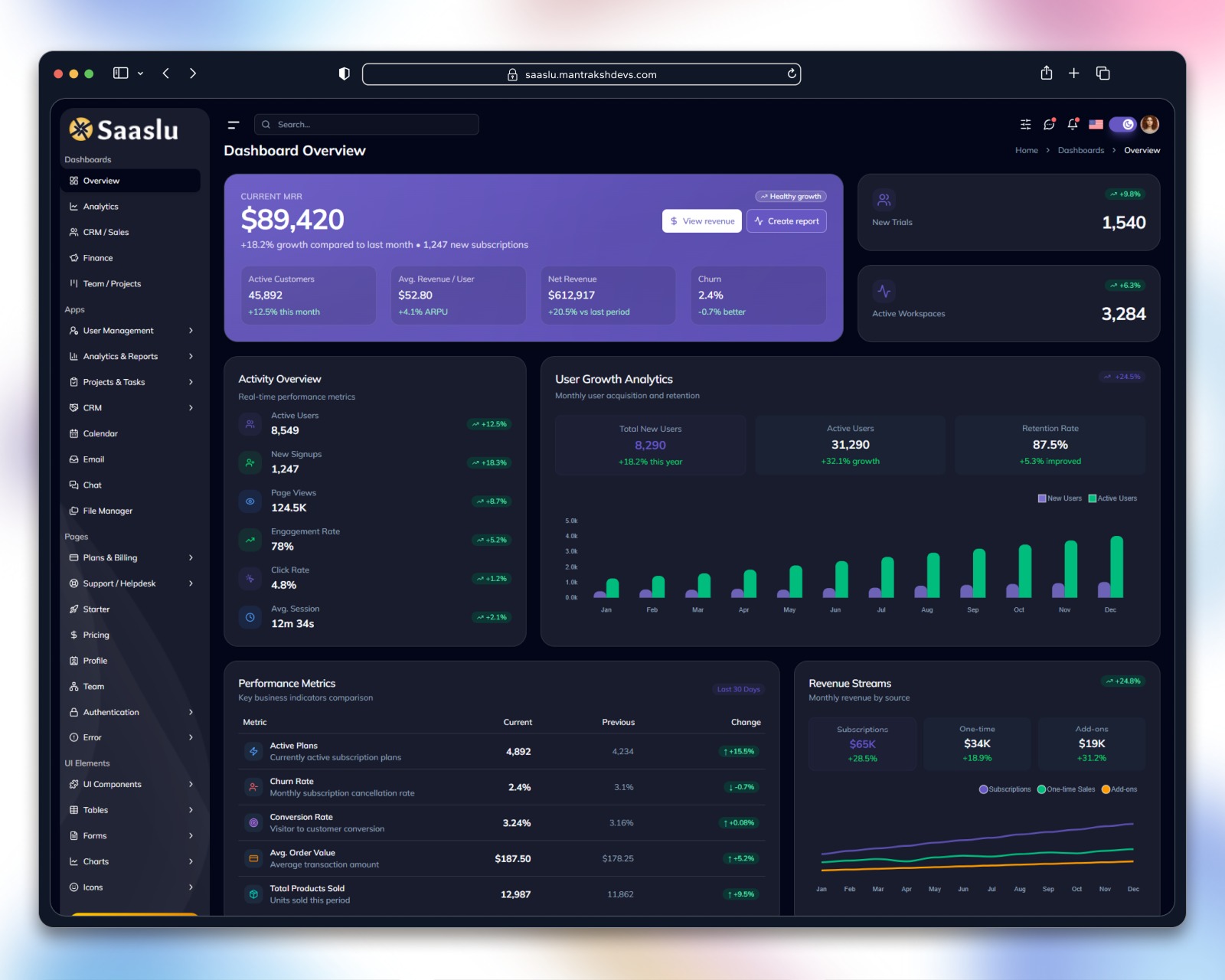Toggle the dark mode switch
Viewport: 1225px width, 980px height.
click(x=1122, y=124)
